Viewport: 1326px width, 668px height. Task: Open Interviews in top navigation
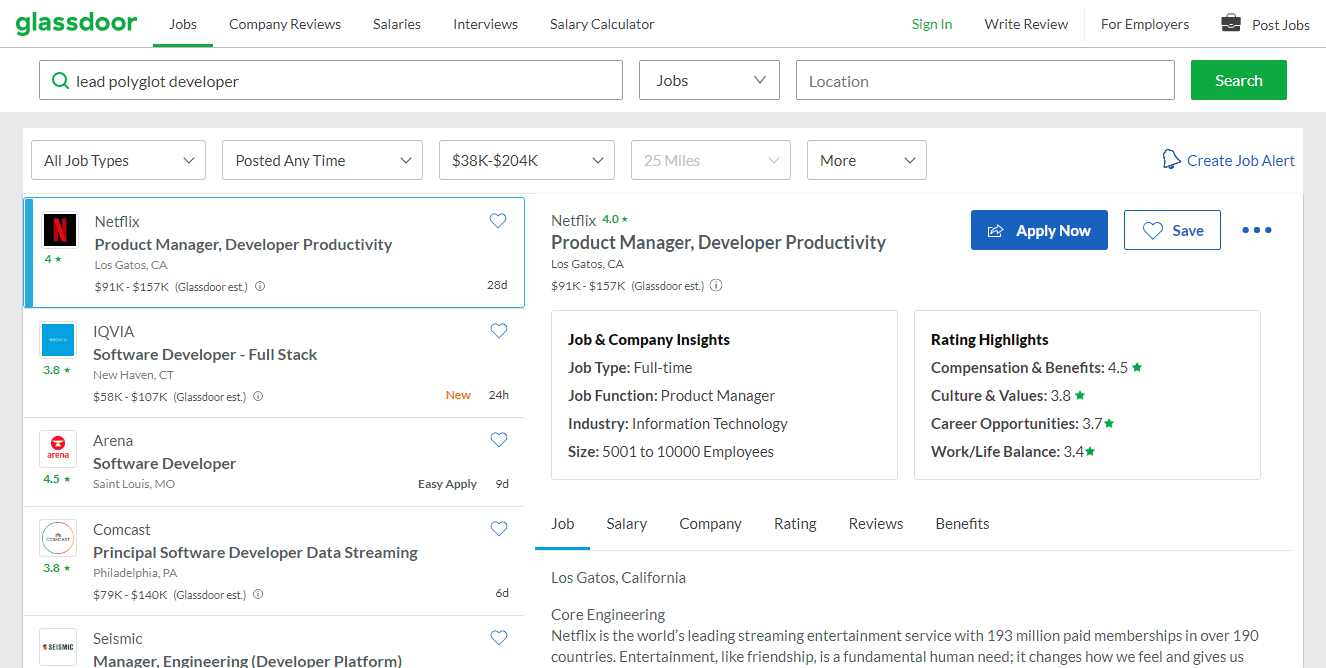point(485,24)
